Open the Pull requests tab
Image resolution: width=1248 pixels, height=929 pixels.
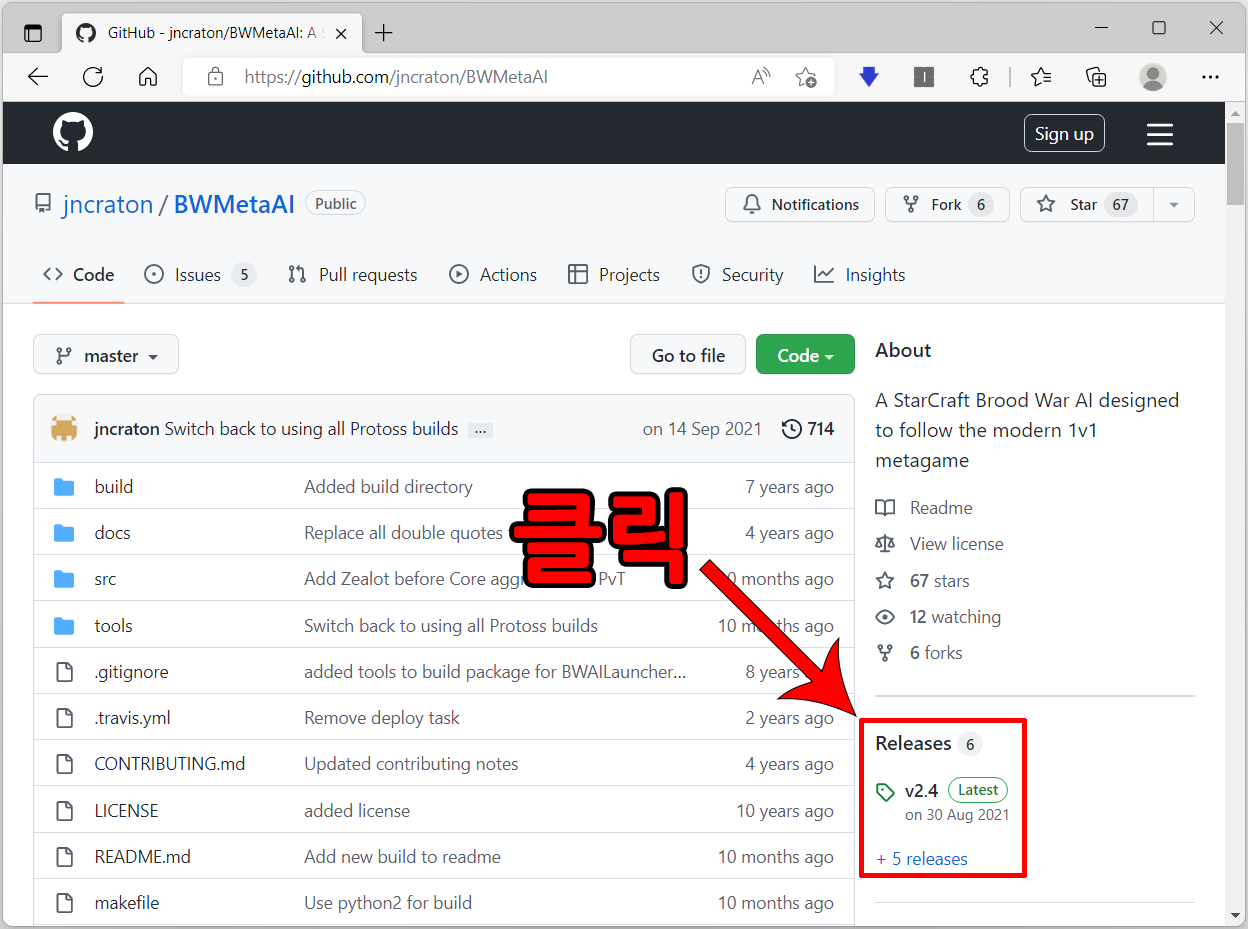pyautogui.click(x=352, y=275)
